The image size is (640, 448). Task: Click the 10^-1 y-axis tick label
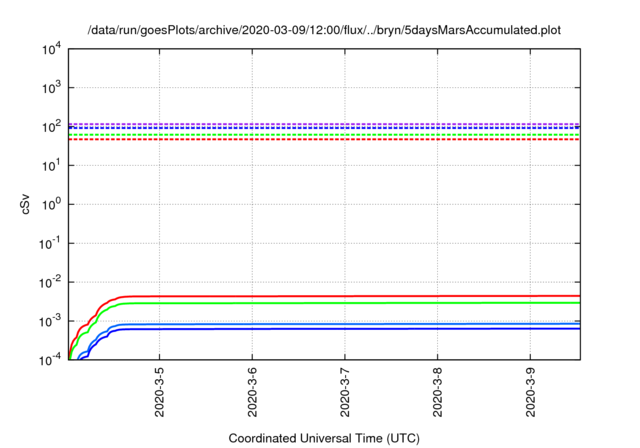pyautogui.click(x=50, y=244)
